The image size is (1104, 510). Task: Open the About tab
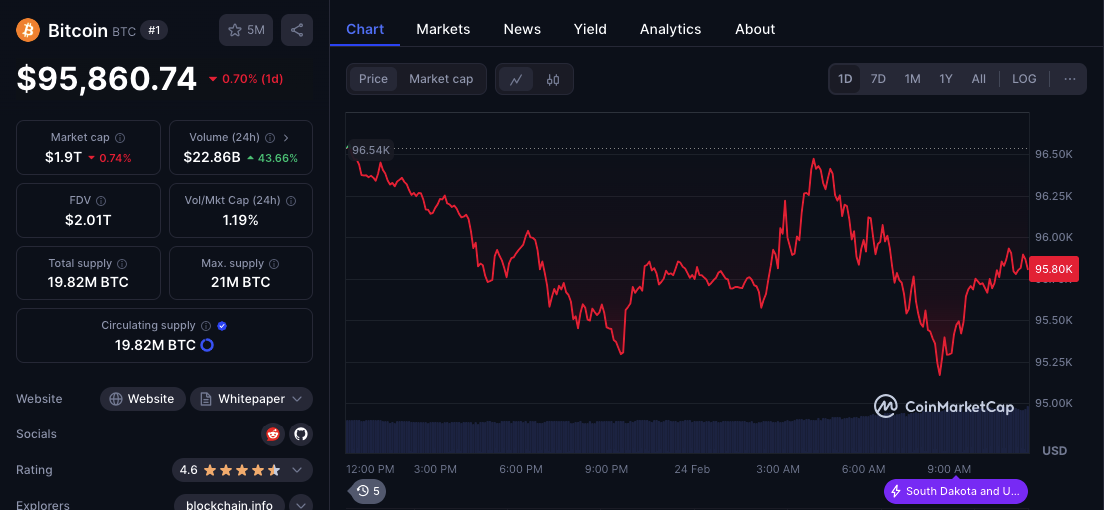point(755,29)
